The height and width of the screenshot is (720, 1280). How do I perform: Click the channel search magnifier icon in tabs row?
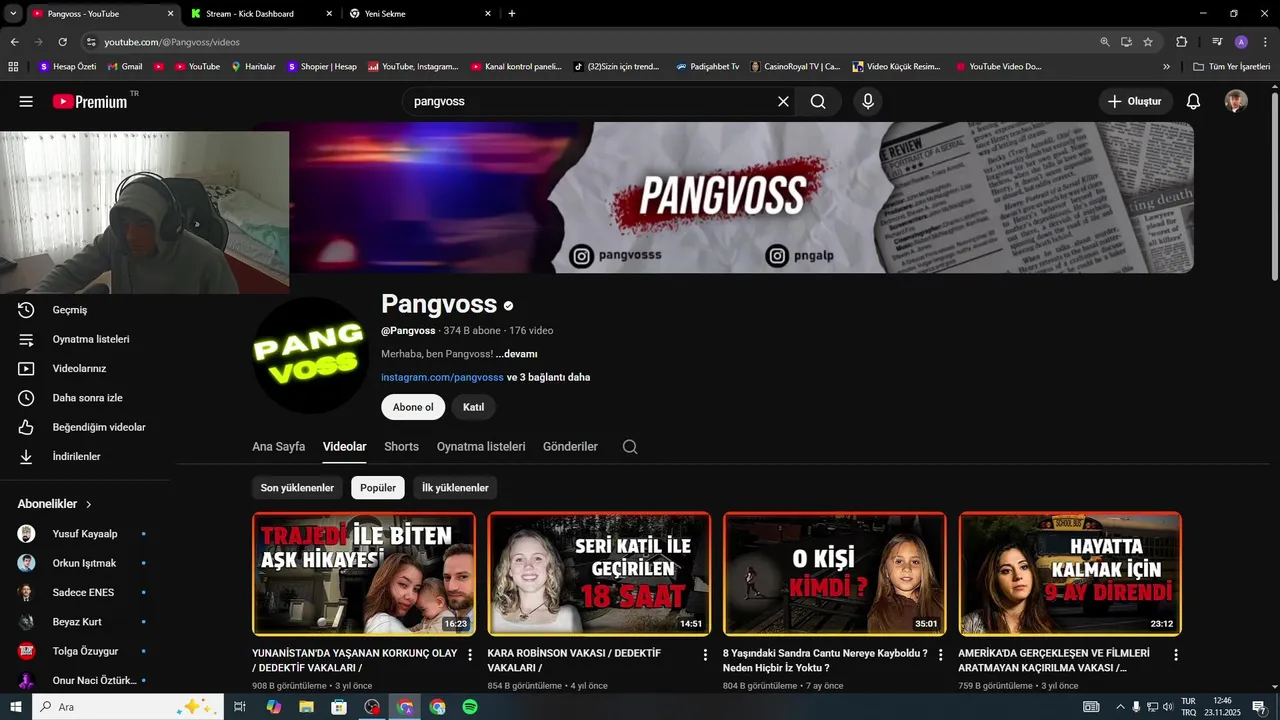point(630,447)
